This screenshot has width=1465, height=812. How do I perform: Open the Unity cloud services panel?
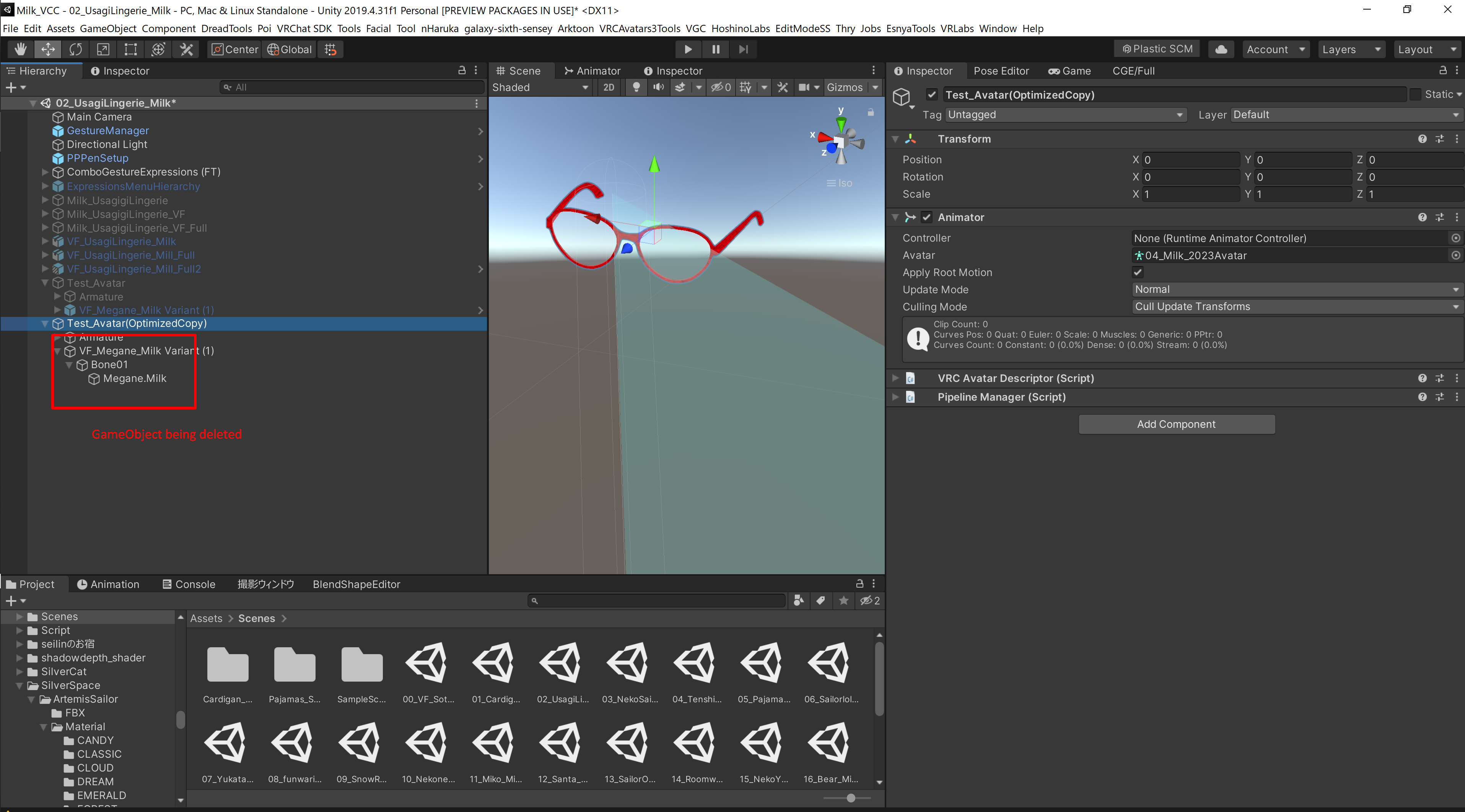[1221, 49]
